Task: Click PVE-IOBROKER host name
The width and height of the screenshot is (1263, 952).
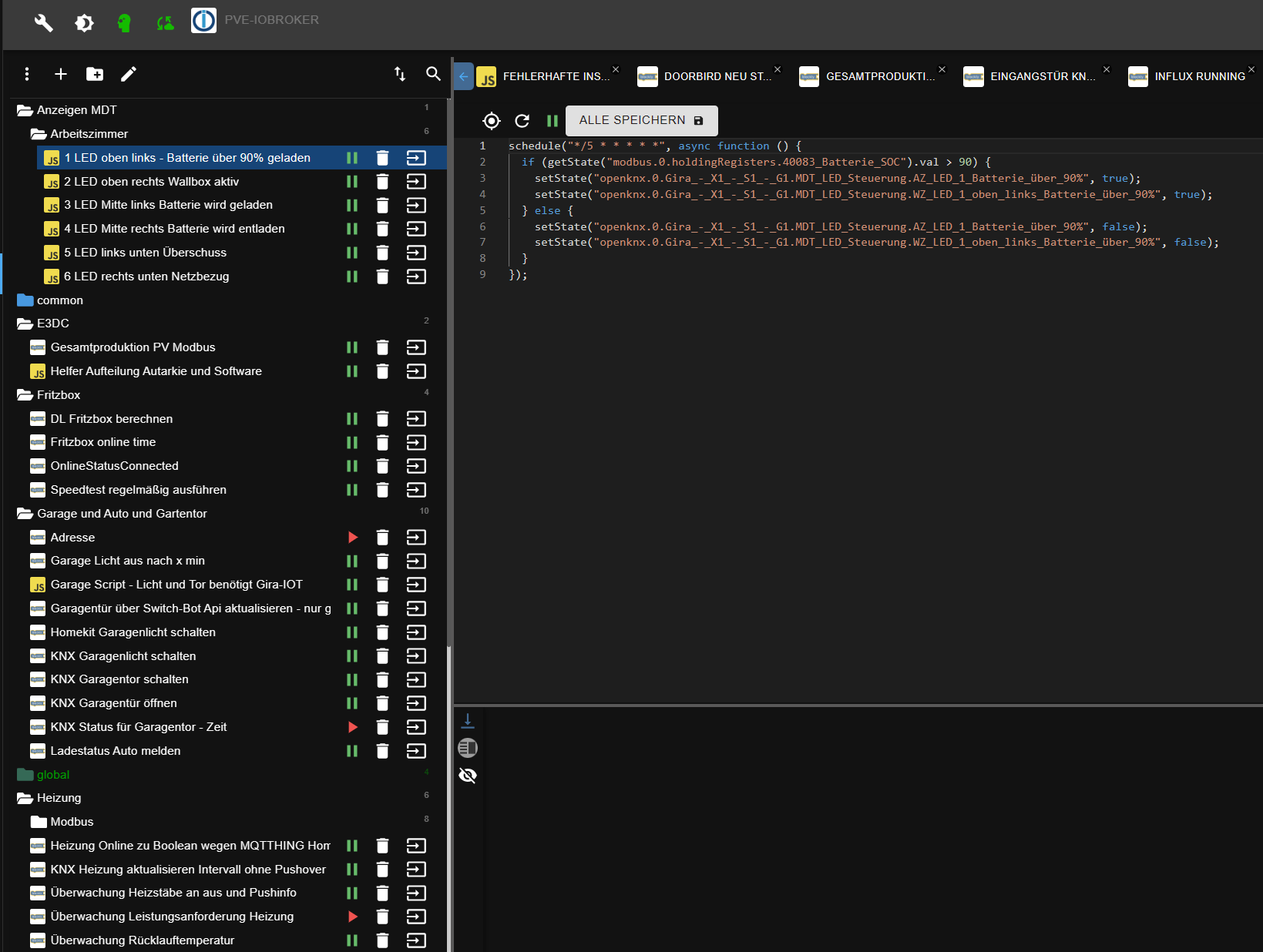Action: [x=271, y=20]
